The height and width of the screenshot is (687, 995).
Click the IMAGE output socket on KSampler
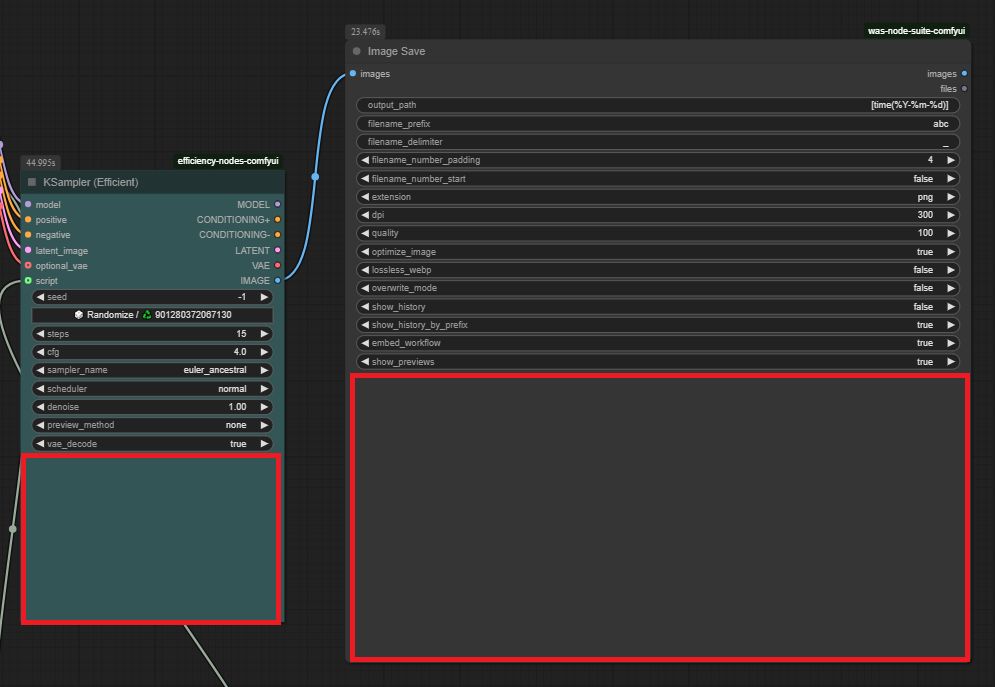[x=277, y=280]
